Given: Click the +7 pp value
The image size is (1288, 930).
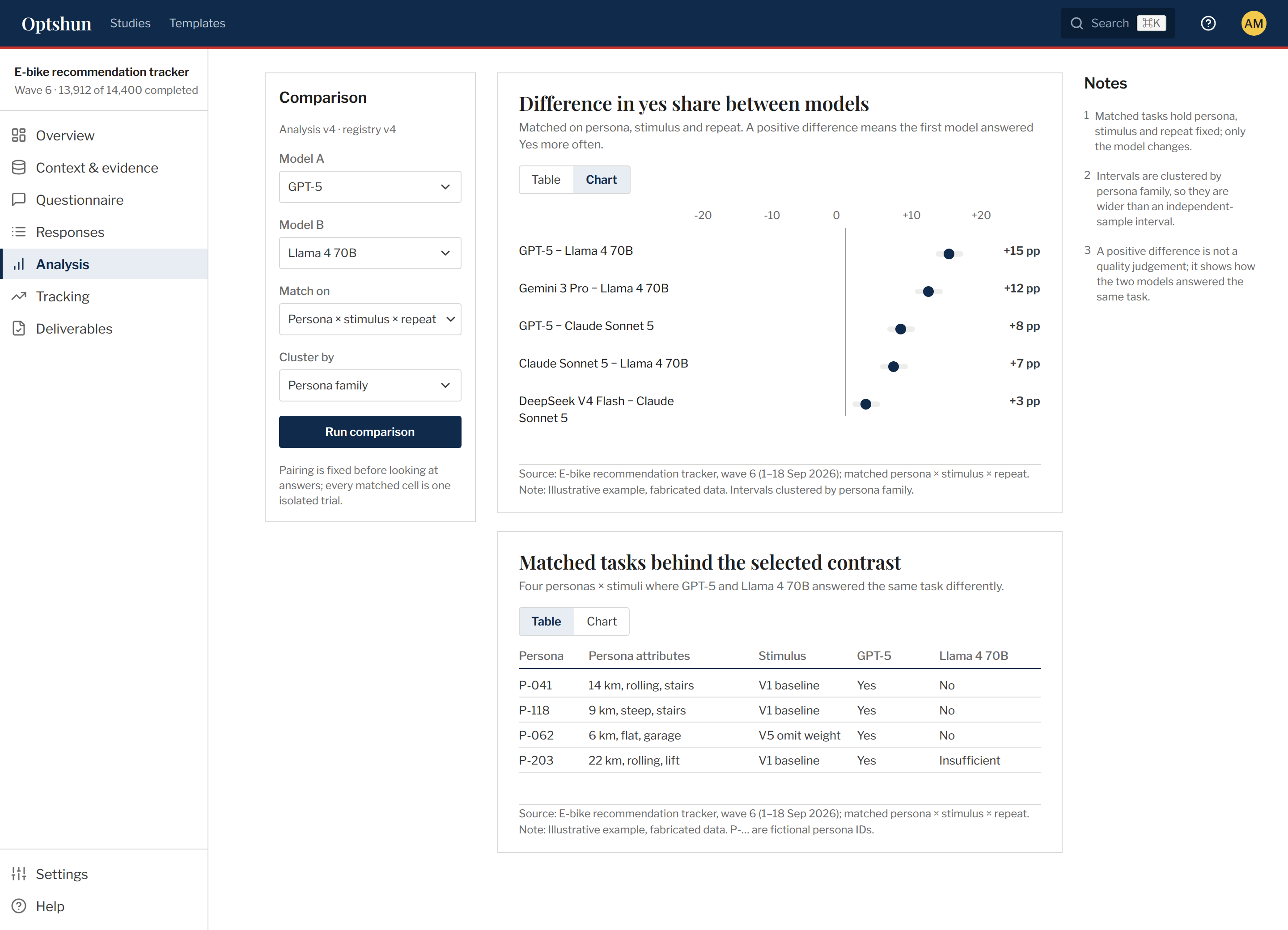Looking at the screenshot, I should (x=1025, y=364).
